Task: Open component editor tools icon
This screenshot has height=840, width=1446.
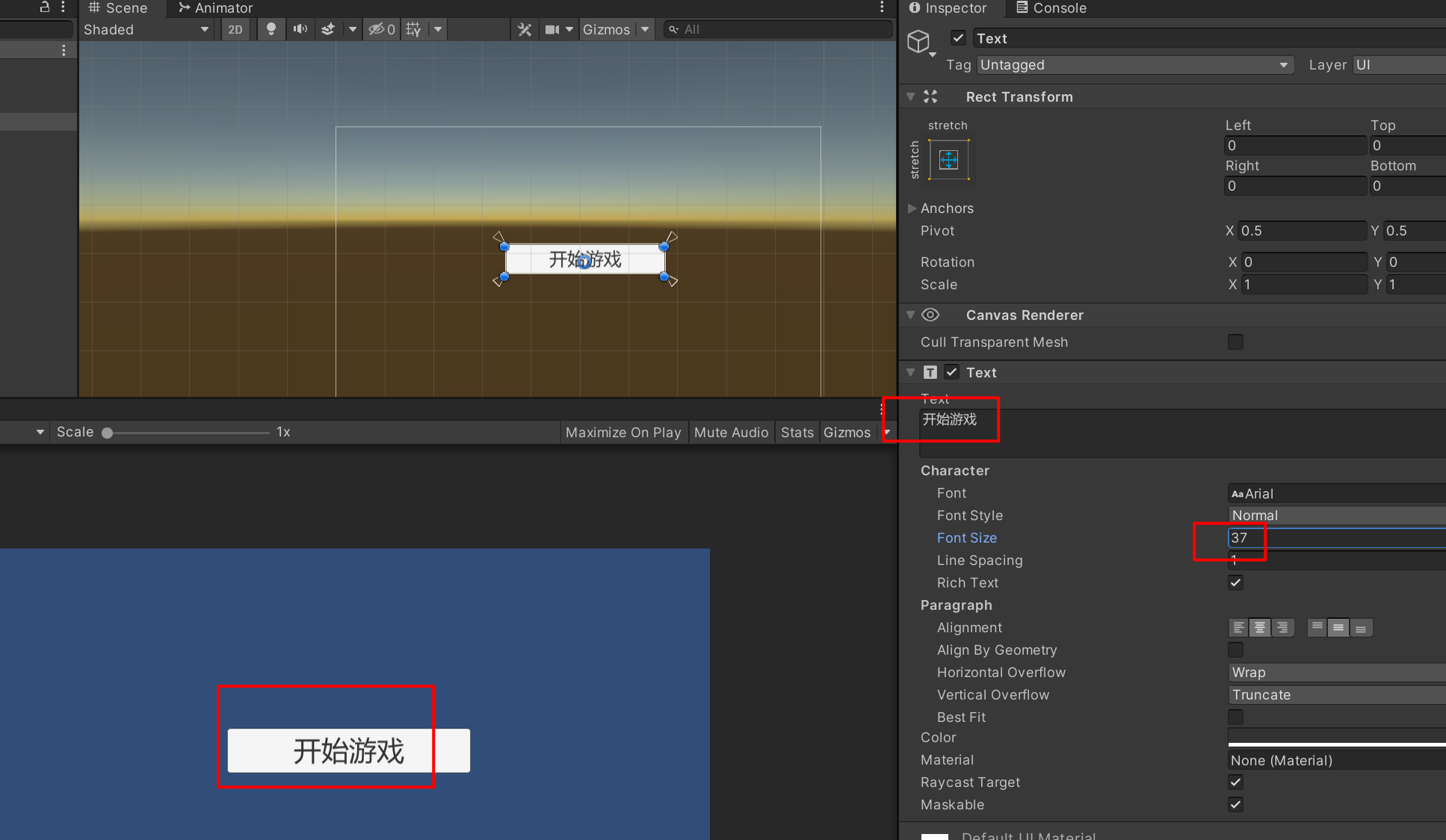Action: point(525,30)
